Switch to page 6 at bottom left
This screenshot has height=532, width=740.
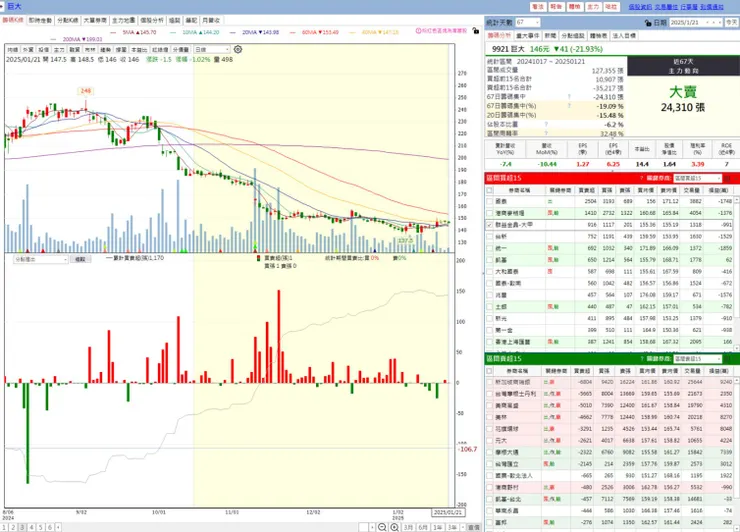pos(50,527)
